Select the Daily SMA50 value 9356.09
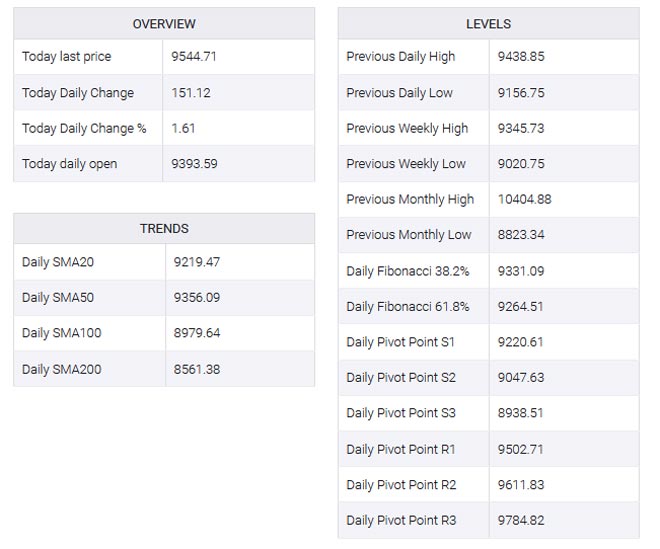Viewport: 660px width, 549px height. (x=196, y=298)
